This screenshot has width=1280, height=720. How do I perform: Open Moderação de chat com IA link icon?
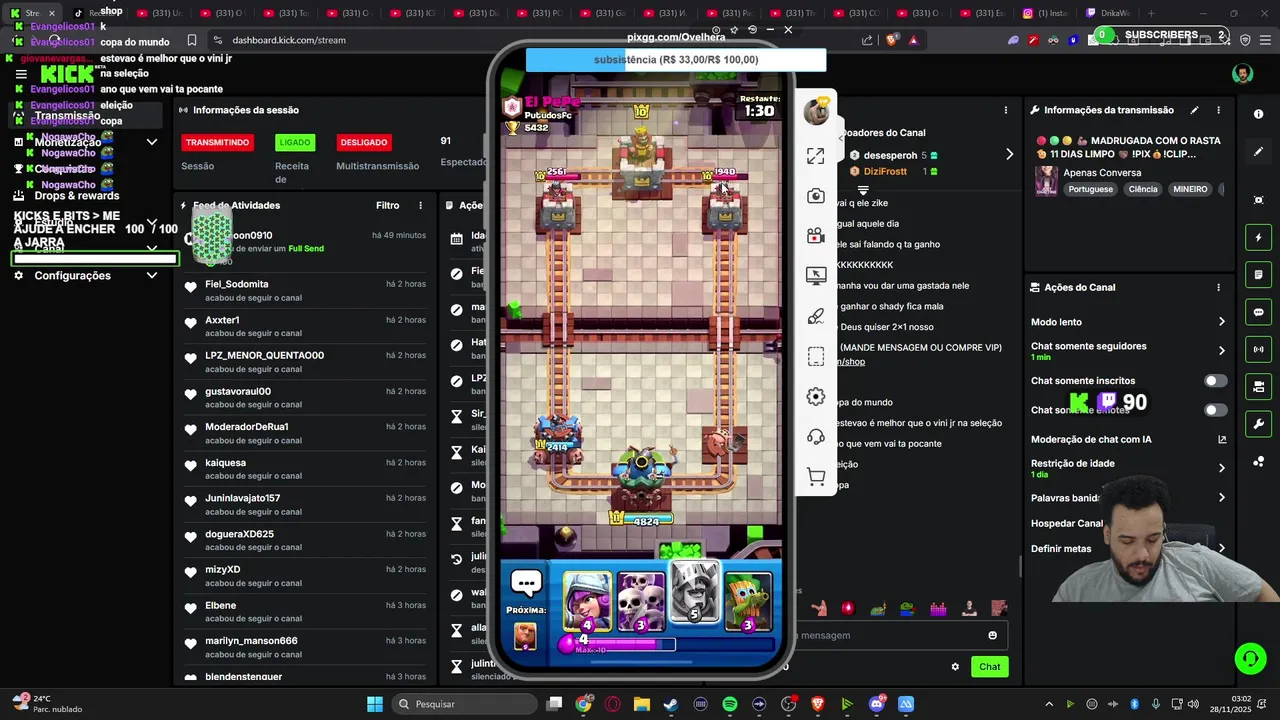(x=1222, y=439)
